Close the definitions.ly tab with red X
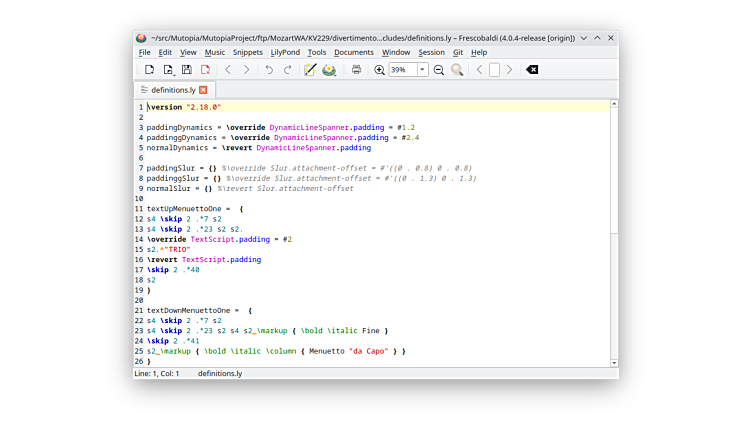Screen dimensions: 752x423 203,90
